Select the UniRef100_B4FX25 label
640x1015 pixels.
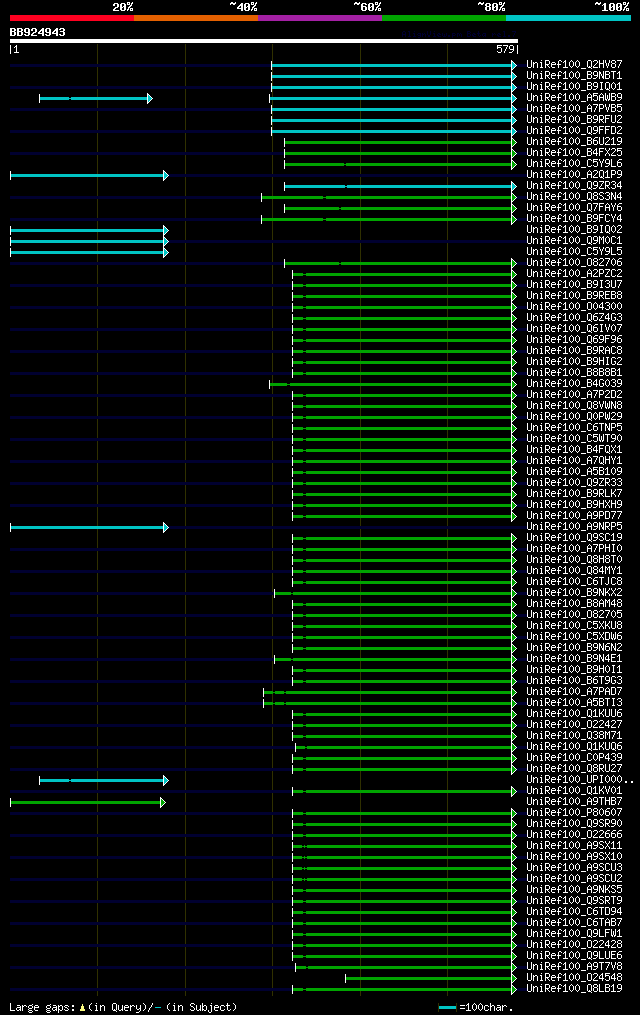(x=574, y=153)
